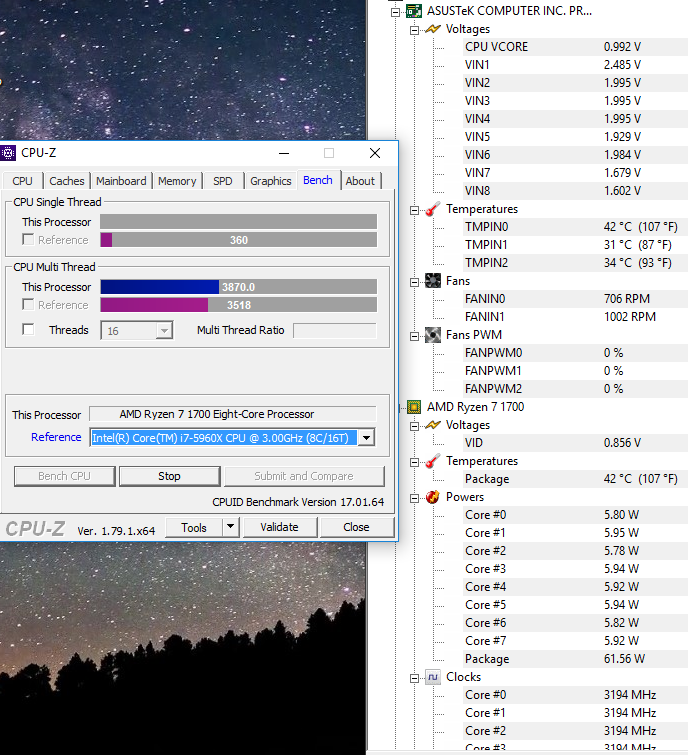
Task: Open the Tools dropdown arrow
Action: tap(231, 527)
